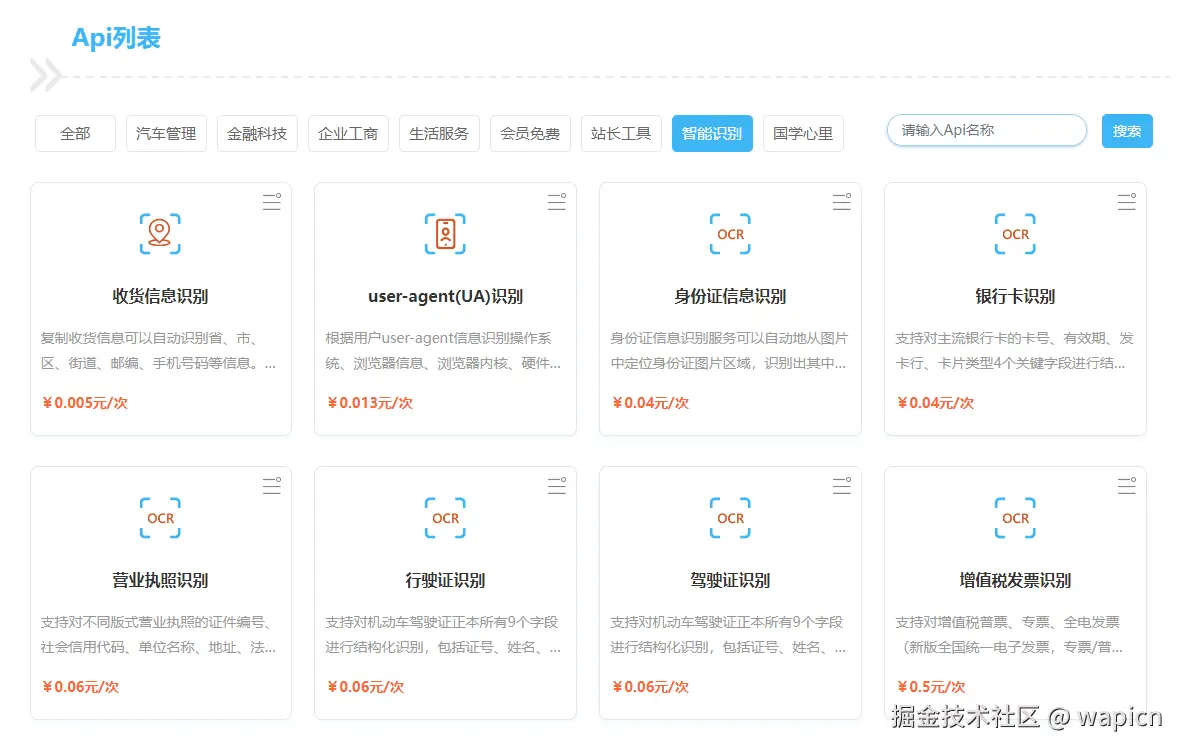Click the OCR icon on 身份证信息识别 card
Image resolution: width=1185 pixels, height=753 pixels.
[730, 234]
